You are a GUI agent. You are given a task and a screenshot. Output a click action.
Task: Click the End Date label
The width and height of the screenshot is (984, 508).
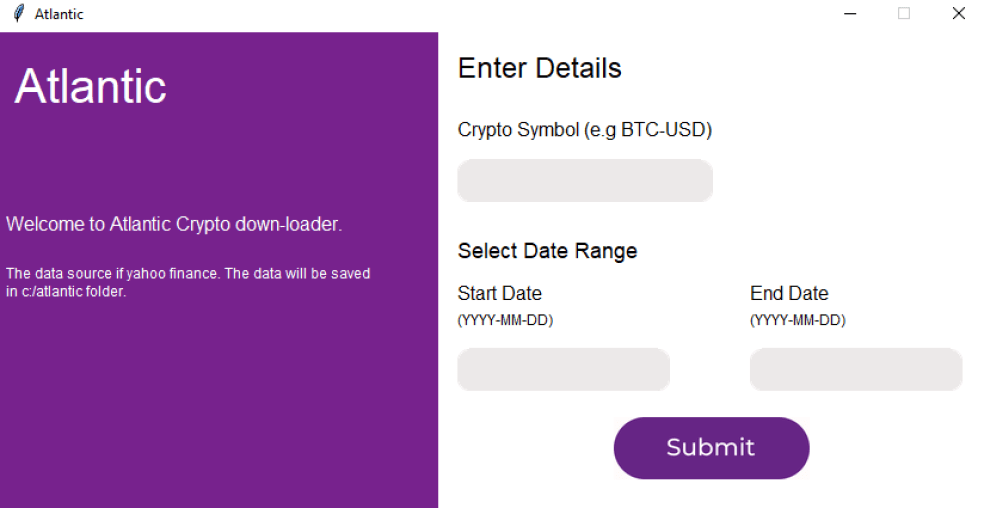pyautogui.click(x=789, y=293)
